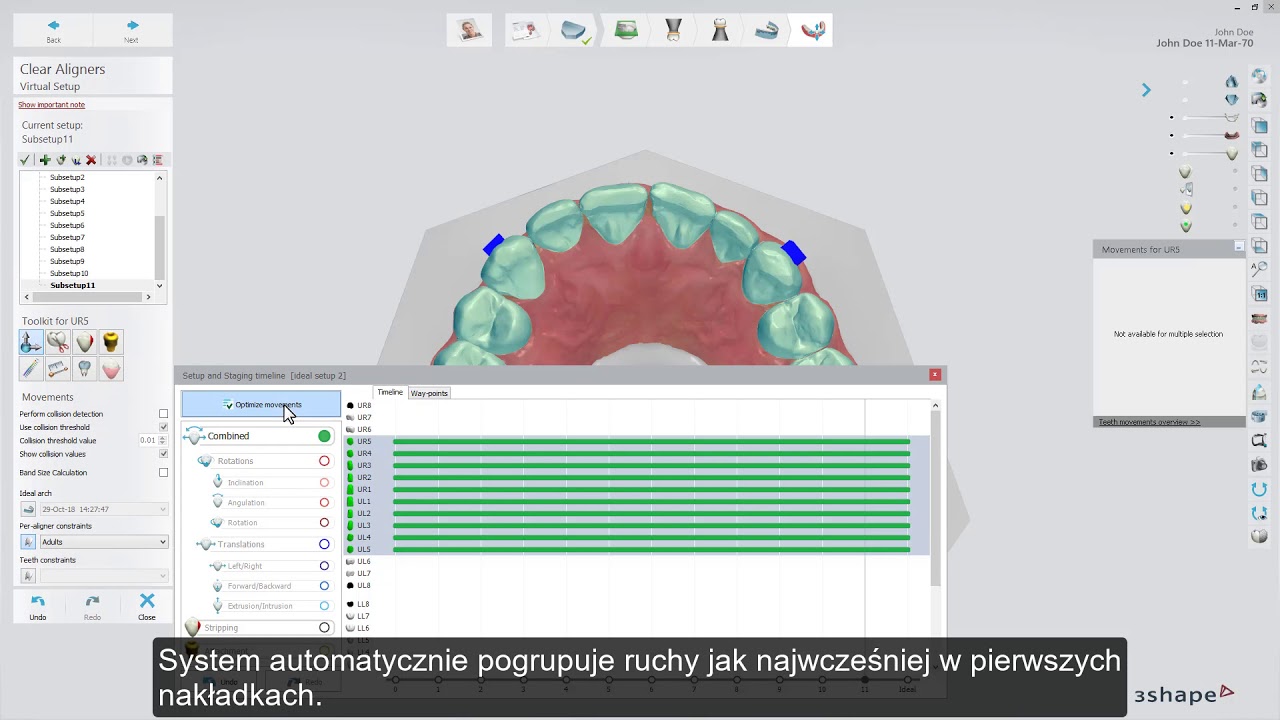Click the UL1 green movement bar
The height and width of the screenshot is (720, 1280).
click(x=651, y=501)
